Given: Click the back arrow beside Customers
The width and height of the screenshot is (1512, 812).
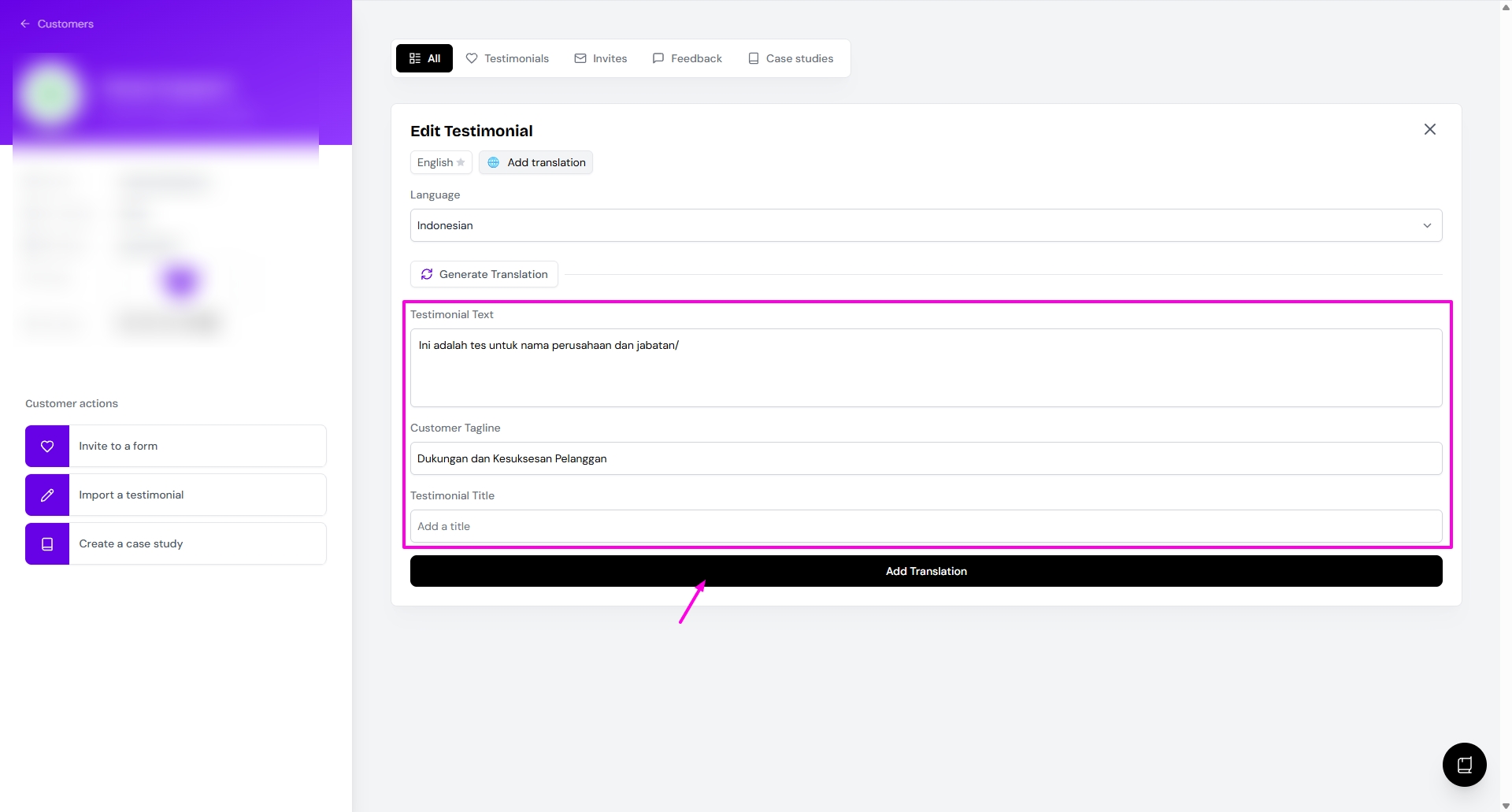Looking at the screenshot, I should (x=25, y=24).
